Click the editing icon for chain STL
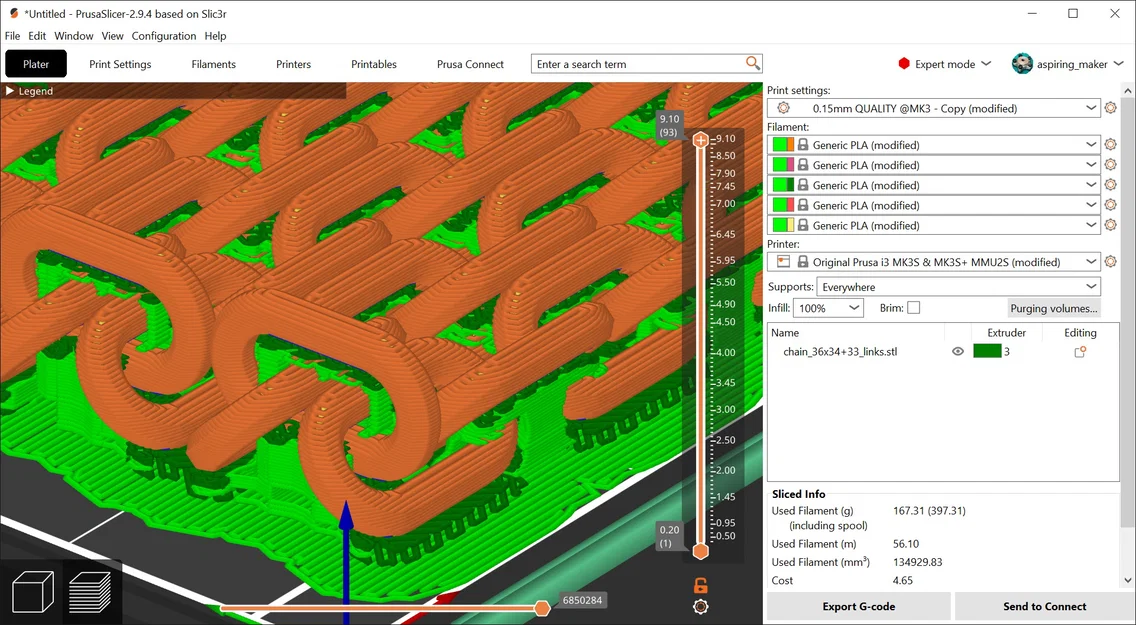This screenshot has height=625, width=1136. tap(1079, 352)
